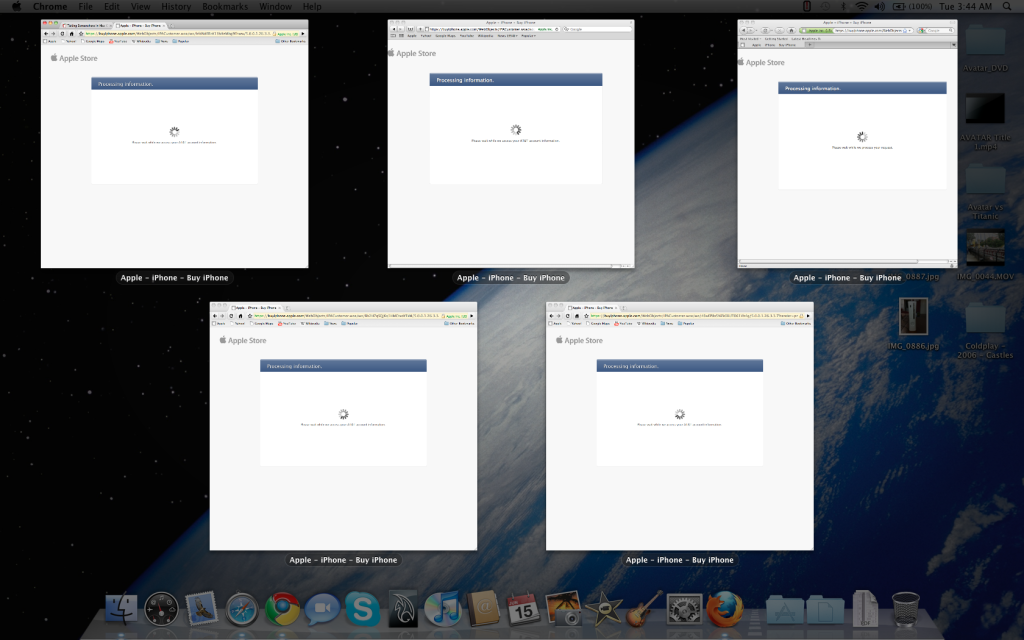
Task: Open the Chrome application menu
Action: click(x=50, y=7)
